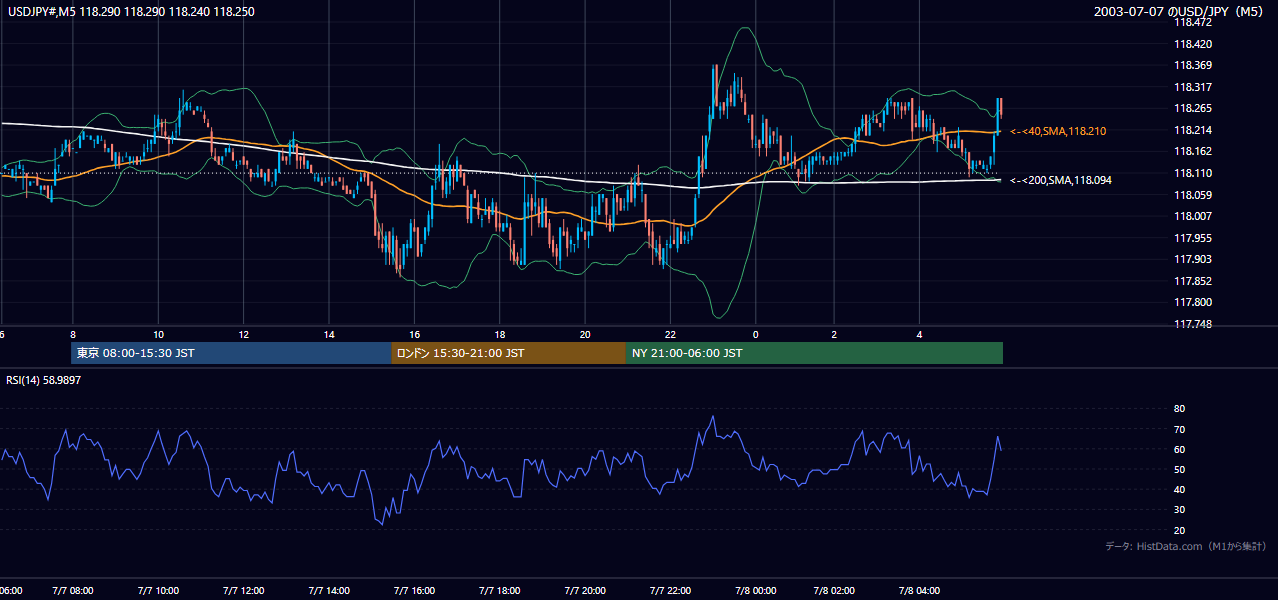Click price axis label 118.007
Viewport: 1278px width, 600px height.
click(x=1194, y=216)
